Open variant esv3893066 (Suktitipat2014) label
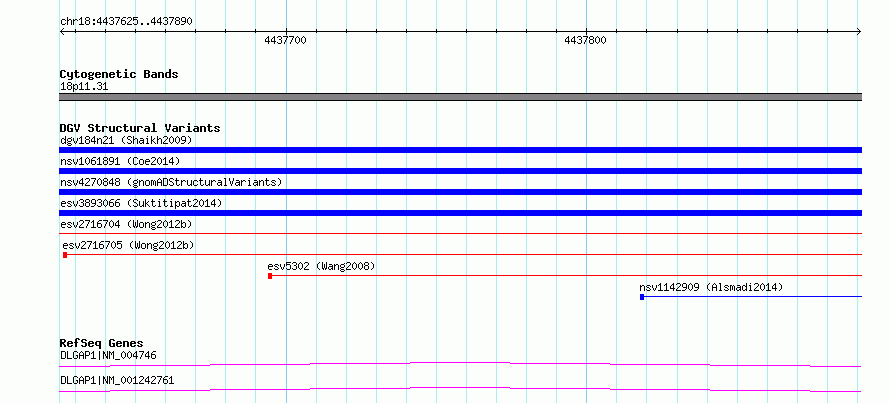Viewport: 890px width, 403px height. tap(141, 203)
